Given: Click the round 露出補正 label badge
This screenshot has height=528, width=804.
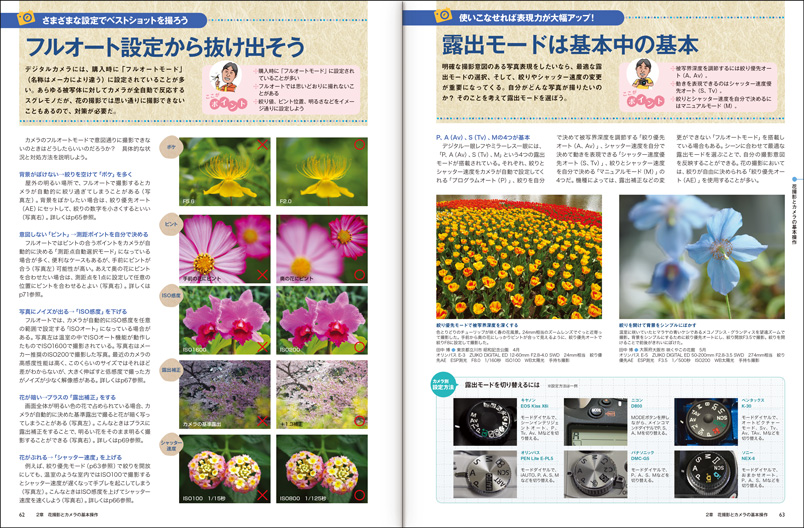Looking at the screenshot, I should (x=171, y=369).
